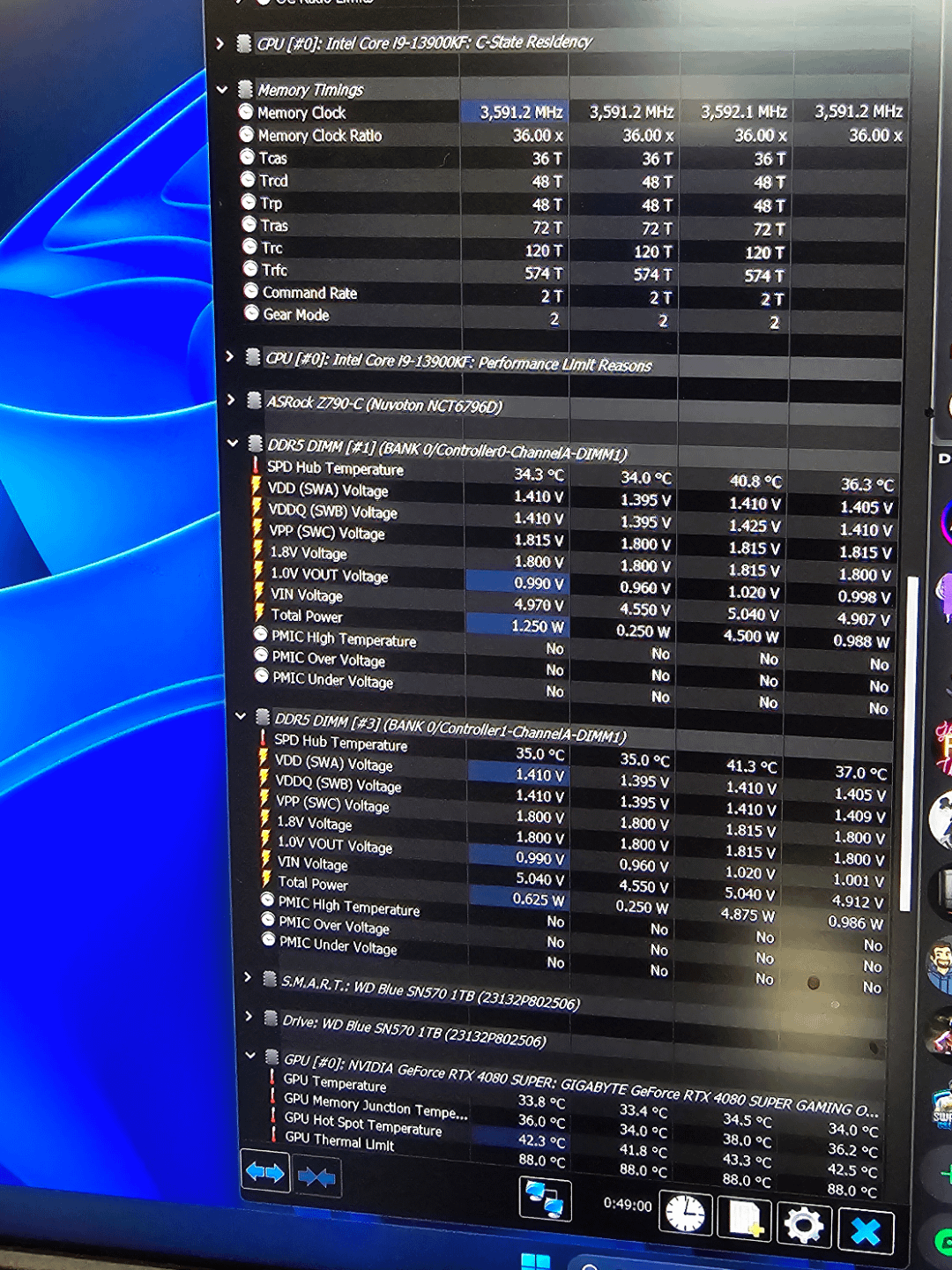Collapse the DDR5 DIMM [#1] group
The height and width of the screenshot is (1270, 952).
click(x=233, y=443)
